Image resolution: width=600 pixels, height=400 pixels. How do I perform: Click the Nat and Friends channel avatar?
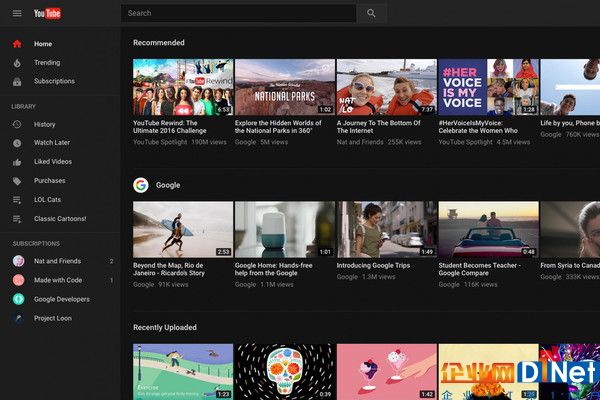pos(18,261)
